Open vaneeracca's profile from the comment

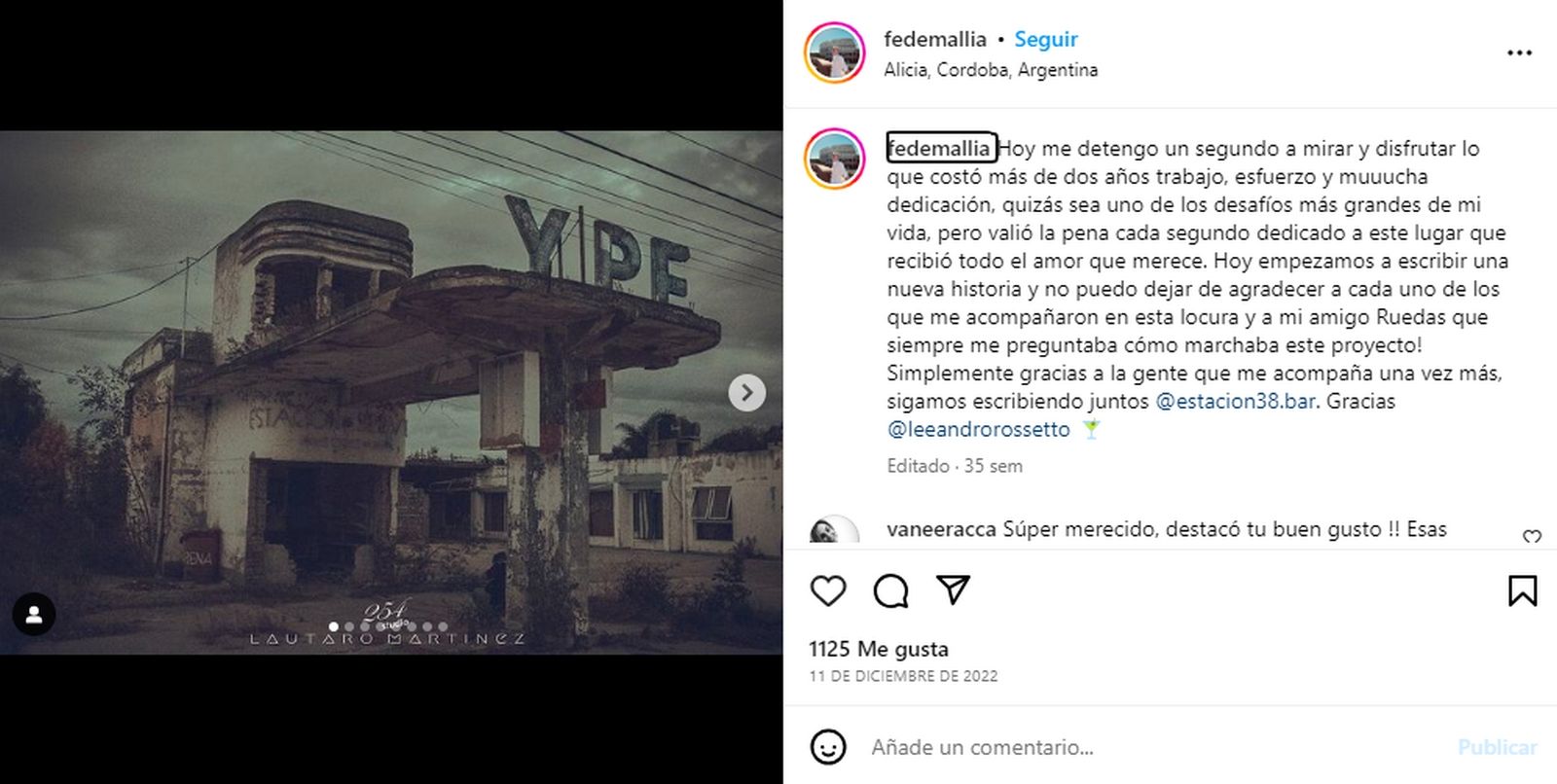point(941,529)
